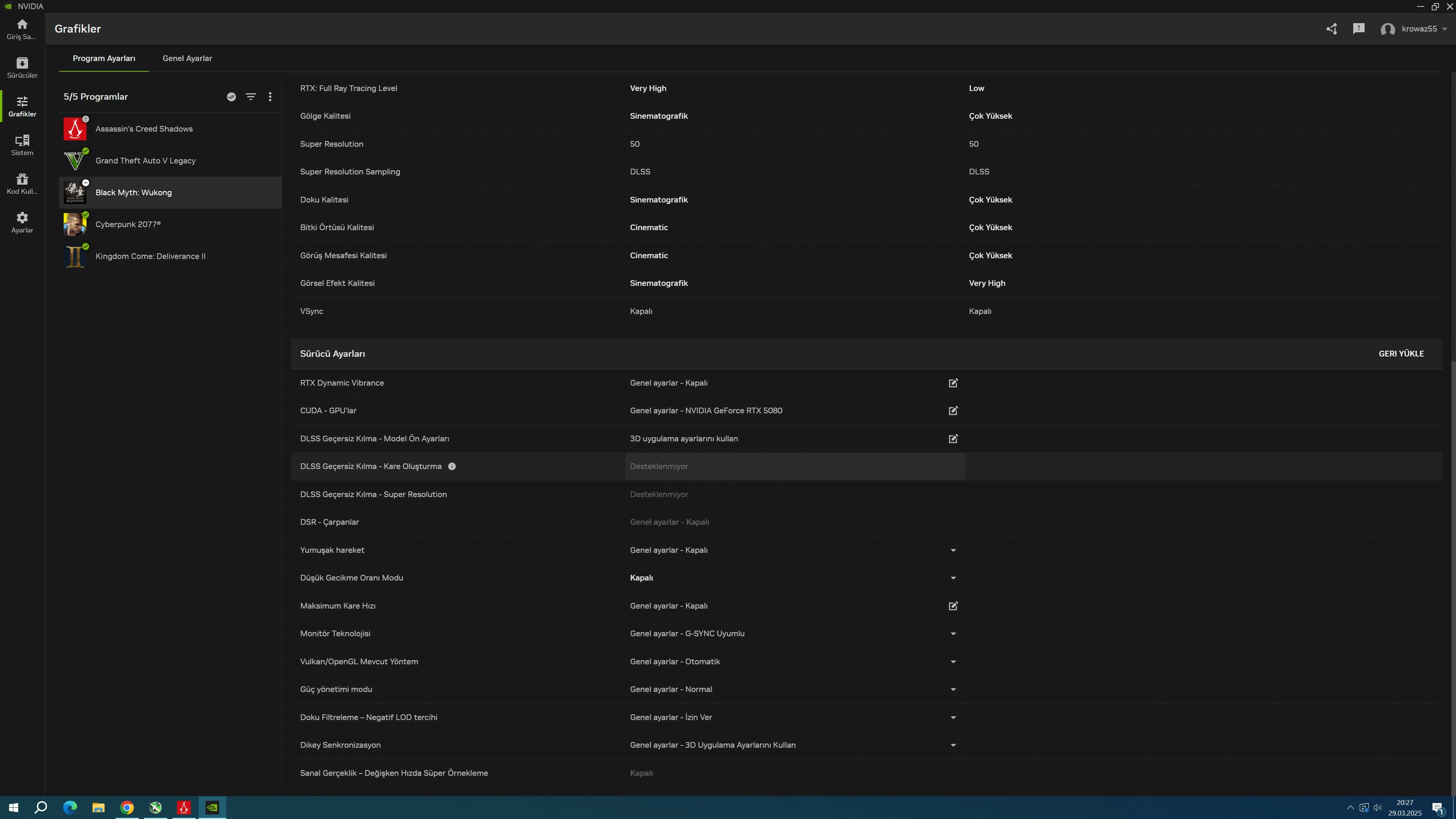Open File Explorer from taskbar

(x=98, y=808)
